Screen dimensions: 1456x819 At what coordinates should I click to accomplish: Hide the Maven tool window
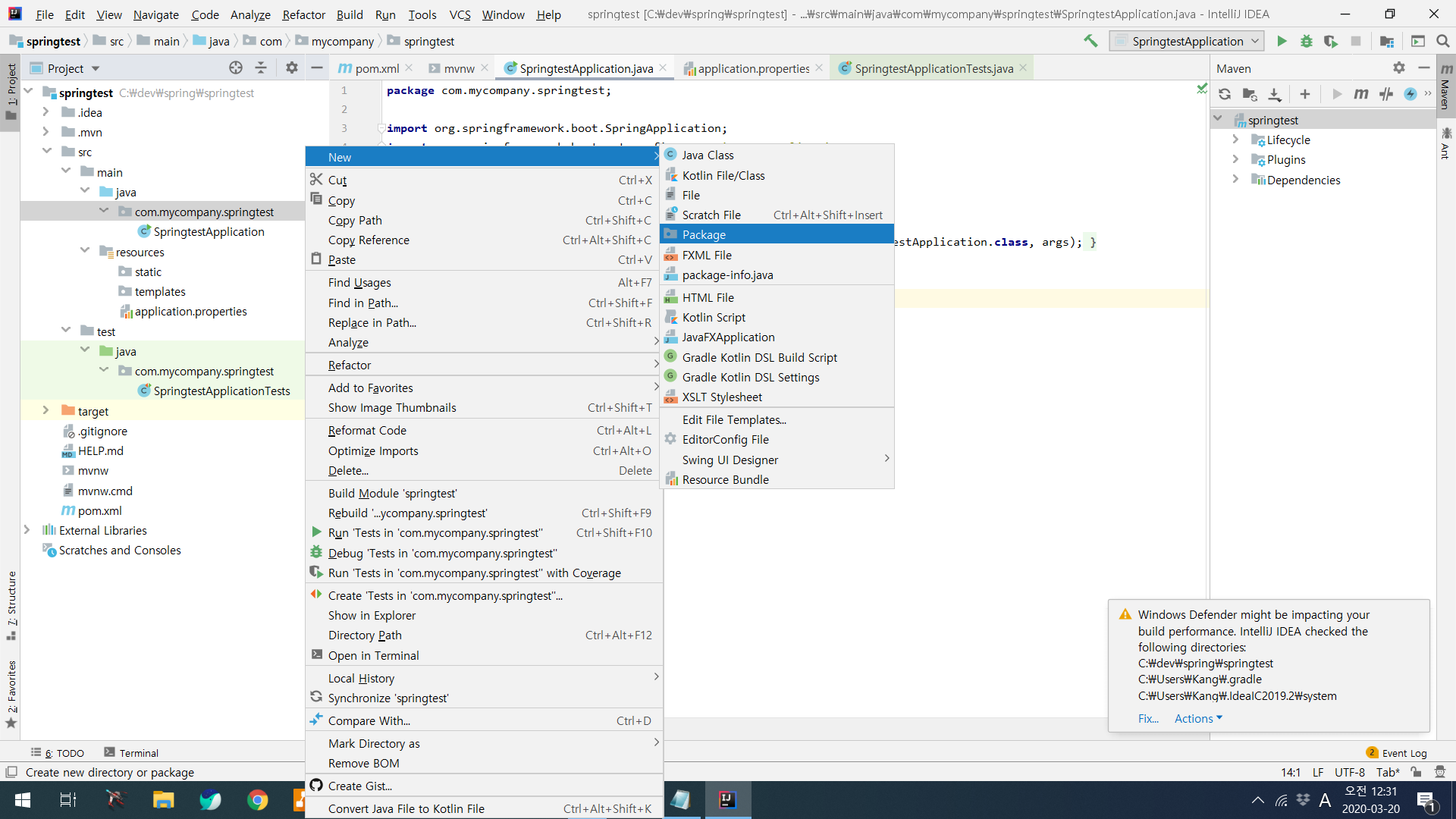[x=1423, y=68]
